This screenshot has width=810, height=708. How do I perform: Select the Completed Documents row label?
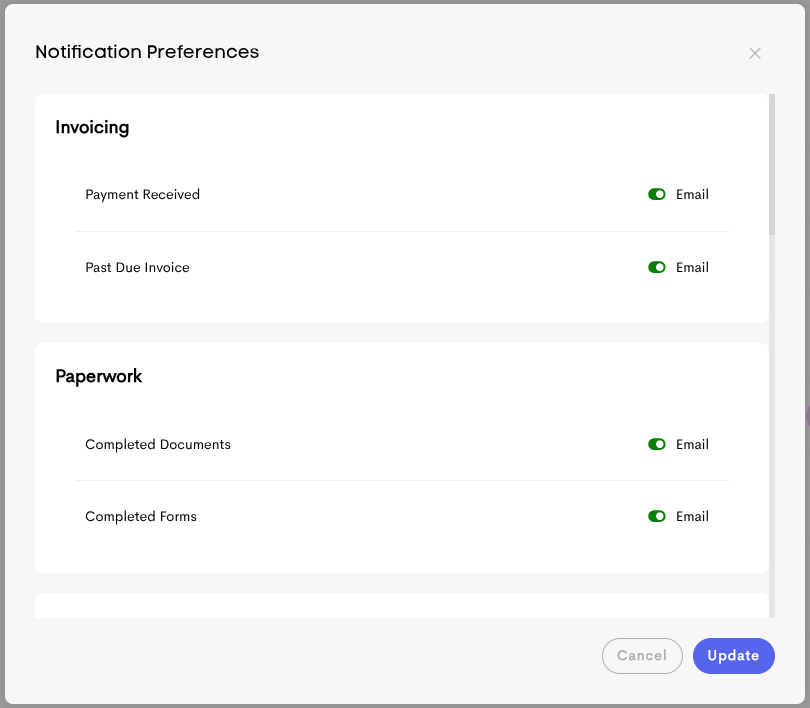pos(158,444)
